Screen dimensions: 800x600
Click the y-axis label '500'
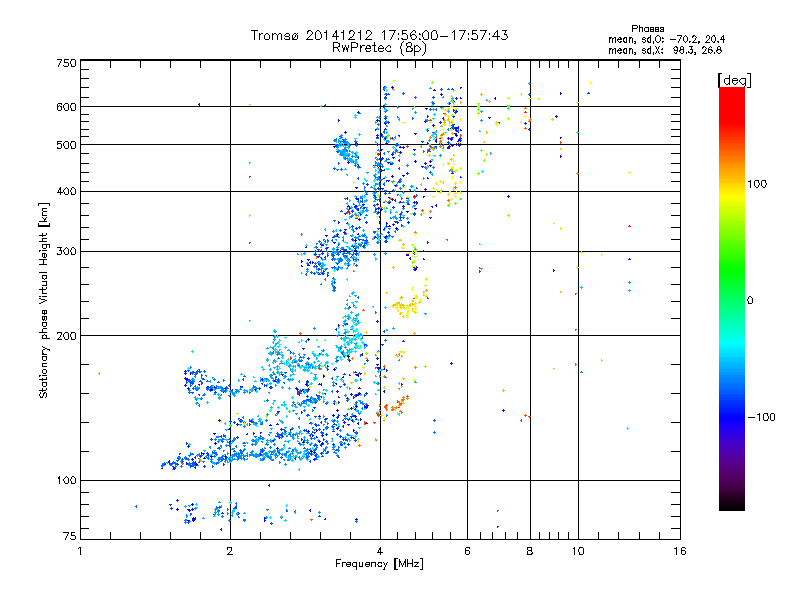(x=66, y=145)
